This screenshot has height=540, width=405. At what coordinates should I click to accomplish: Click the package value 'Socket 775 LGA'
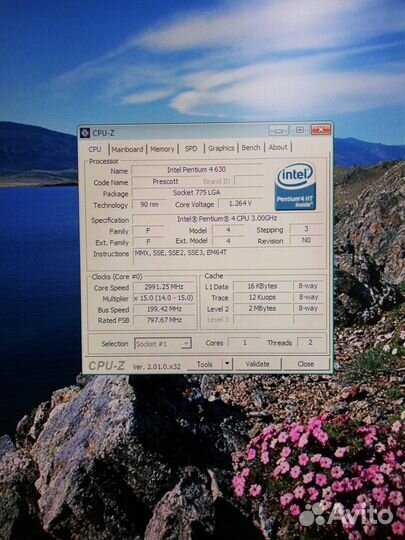197,193
